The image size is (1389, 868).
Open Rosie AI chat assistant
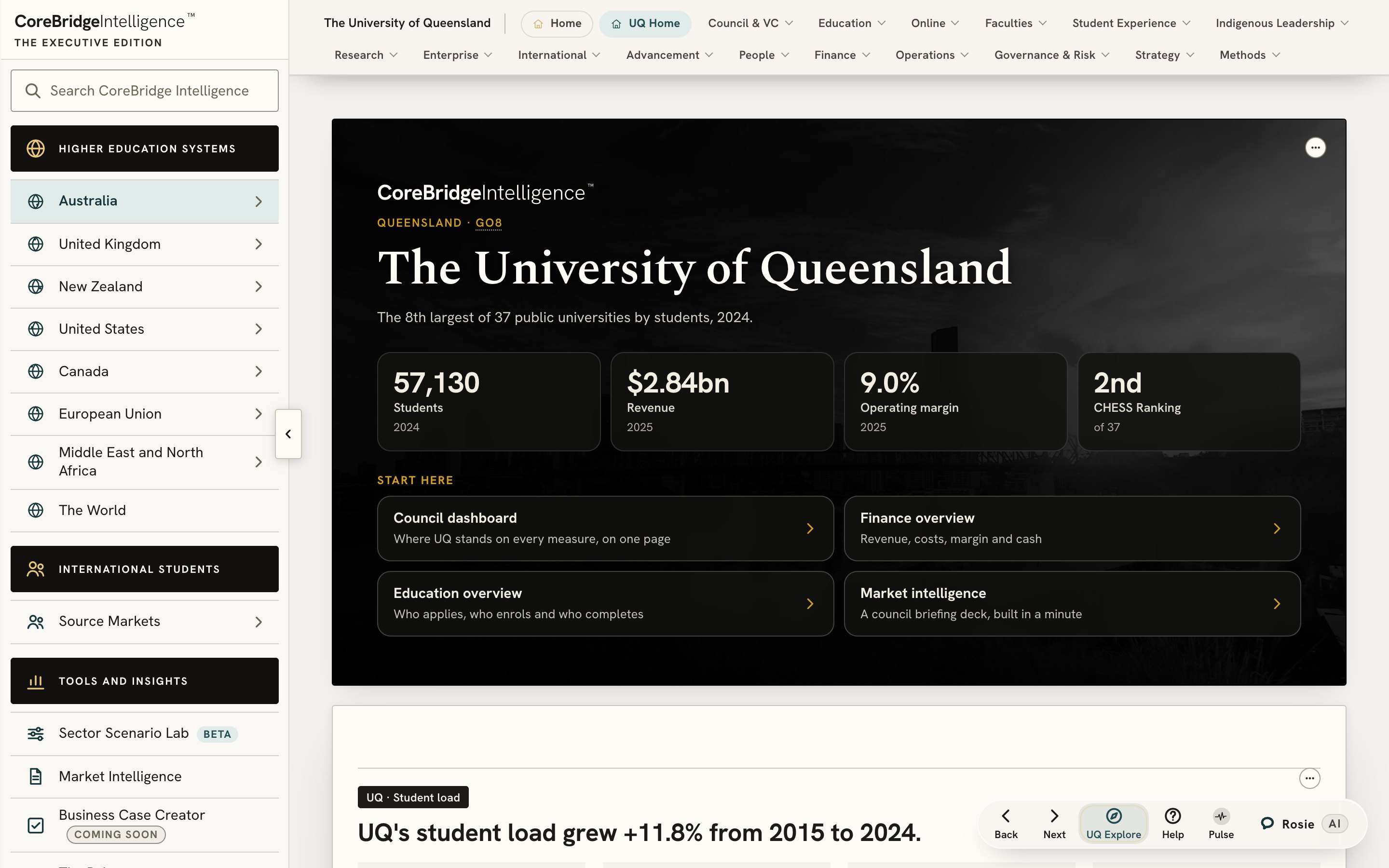coord(1304,824)
